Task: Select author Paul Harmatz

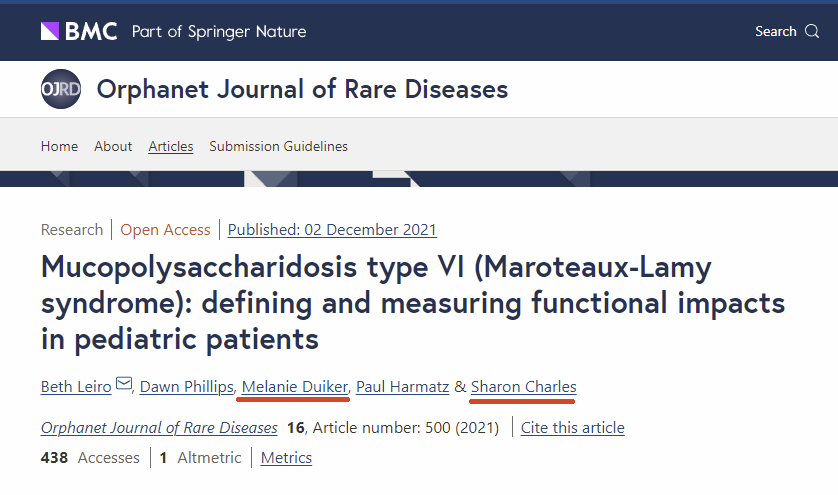Action: tap(402, 386)
